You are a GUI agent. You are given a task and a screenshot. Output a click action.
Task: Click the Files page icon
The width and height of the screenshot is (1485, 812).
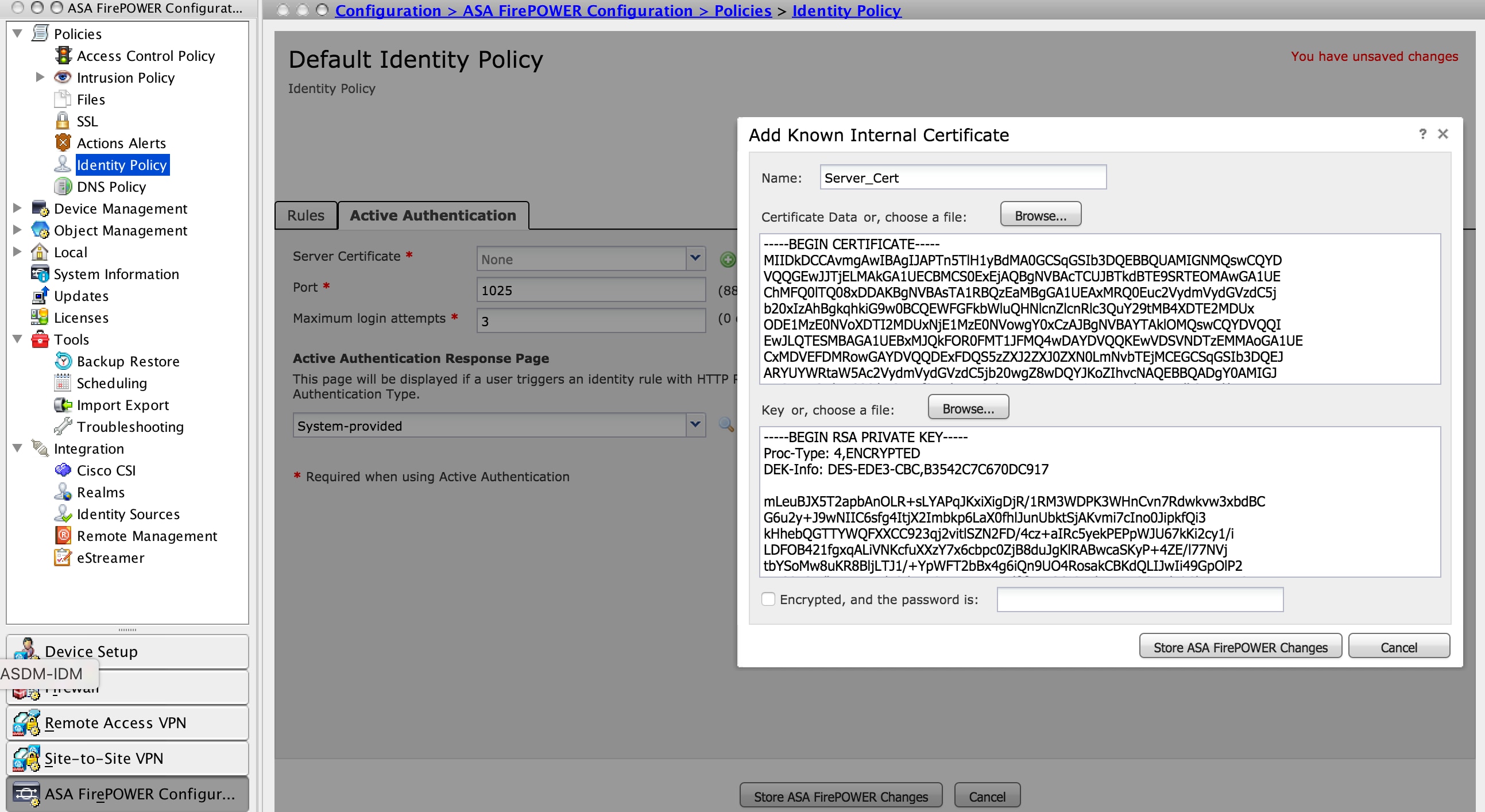63,99
